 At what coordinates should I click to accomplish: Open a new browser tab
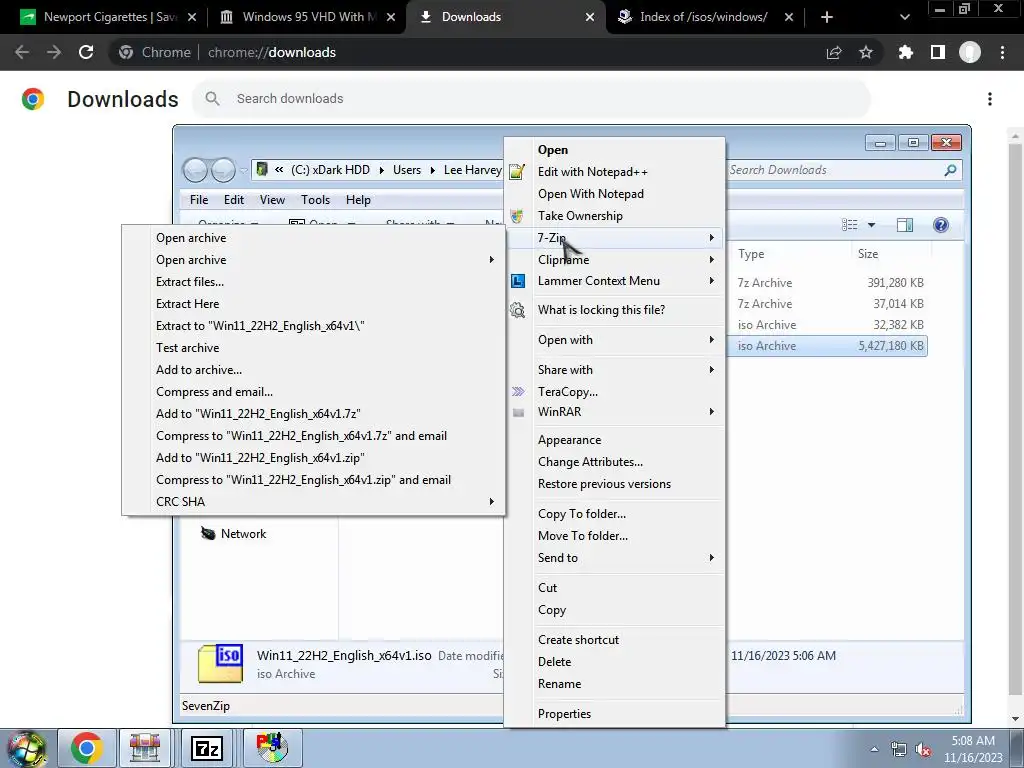tap(827, 17)
